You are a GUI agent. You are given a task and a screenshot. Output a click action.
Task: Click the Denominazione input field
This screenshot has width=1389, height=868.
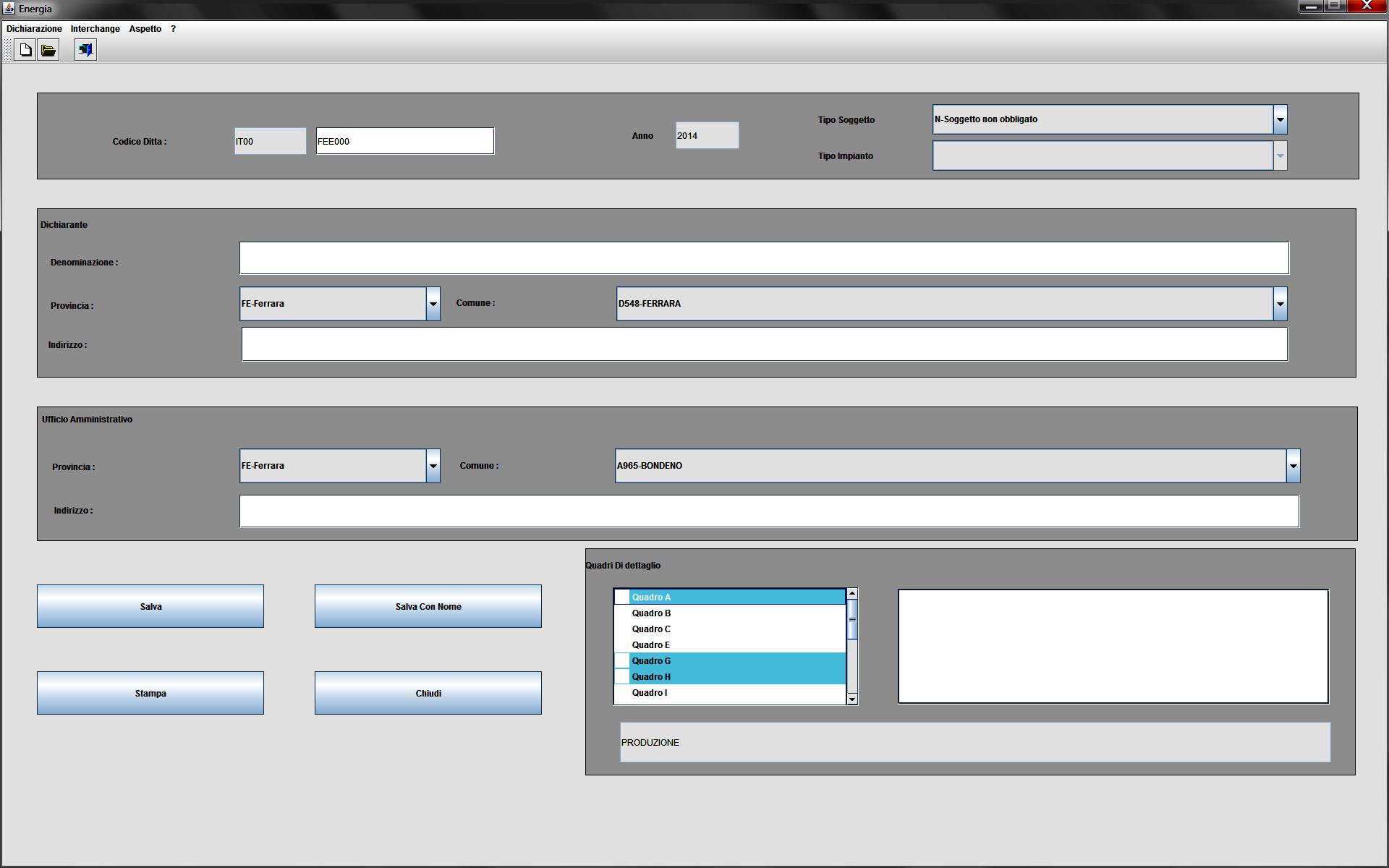point(764,258)
